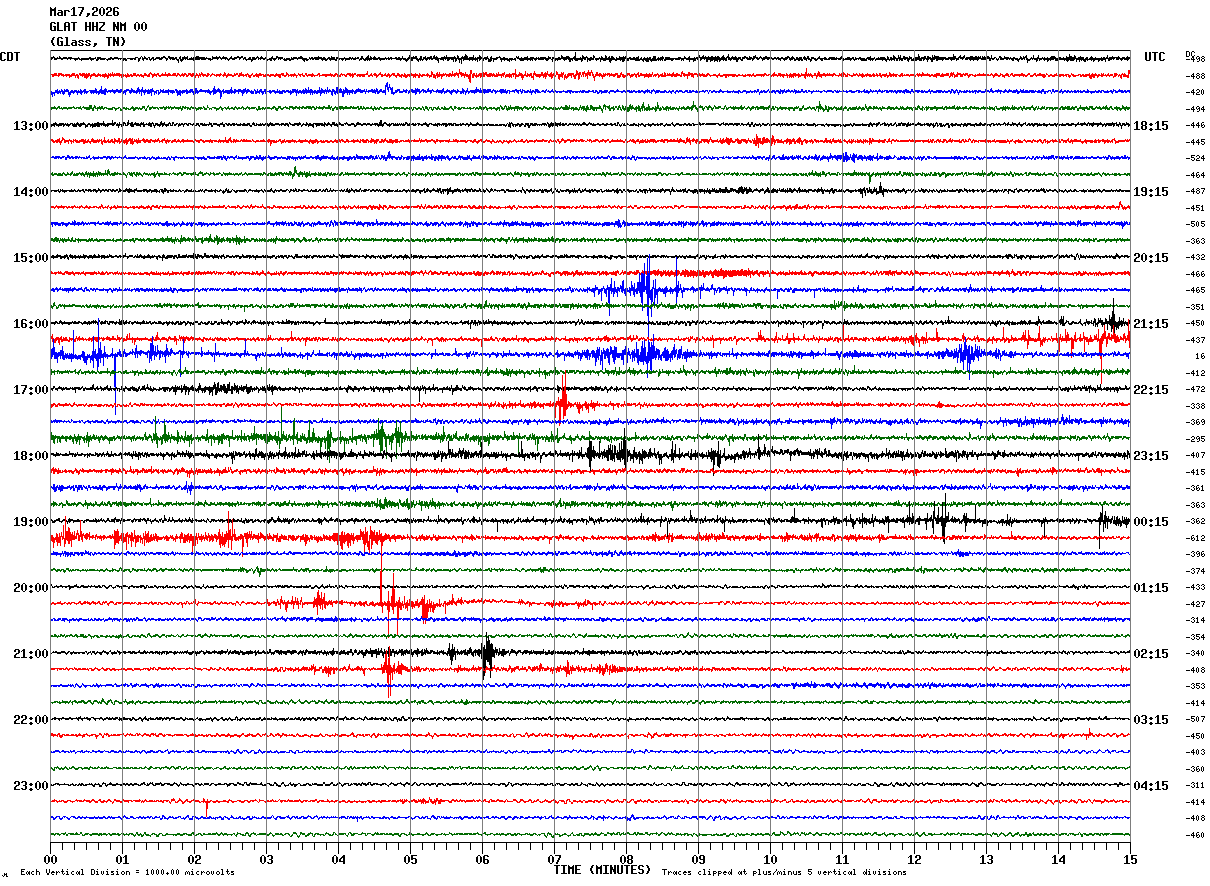The height and width of the screenshot is (886, 1210).
Task: Click the 21:00 CDT hour label
Action: [30, 654]
